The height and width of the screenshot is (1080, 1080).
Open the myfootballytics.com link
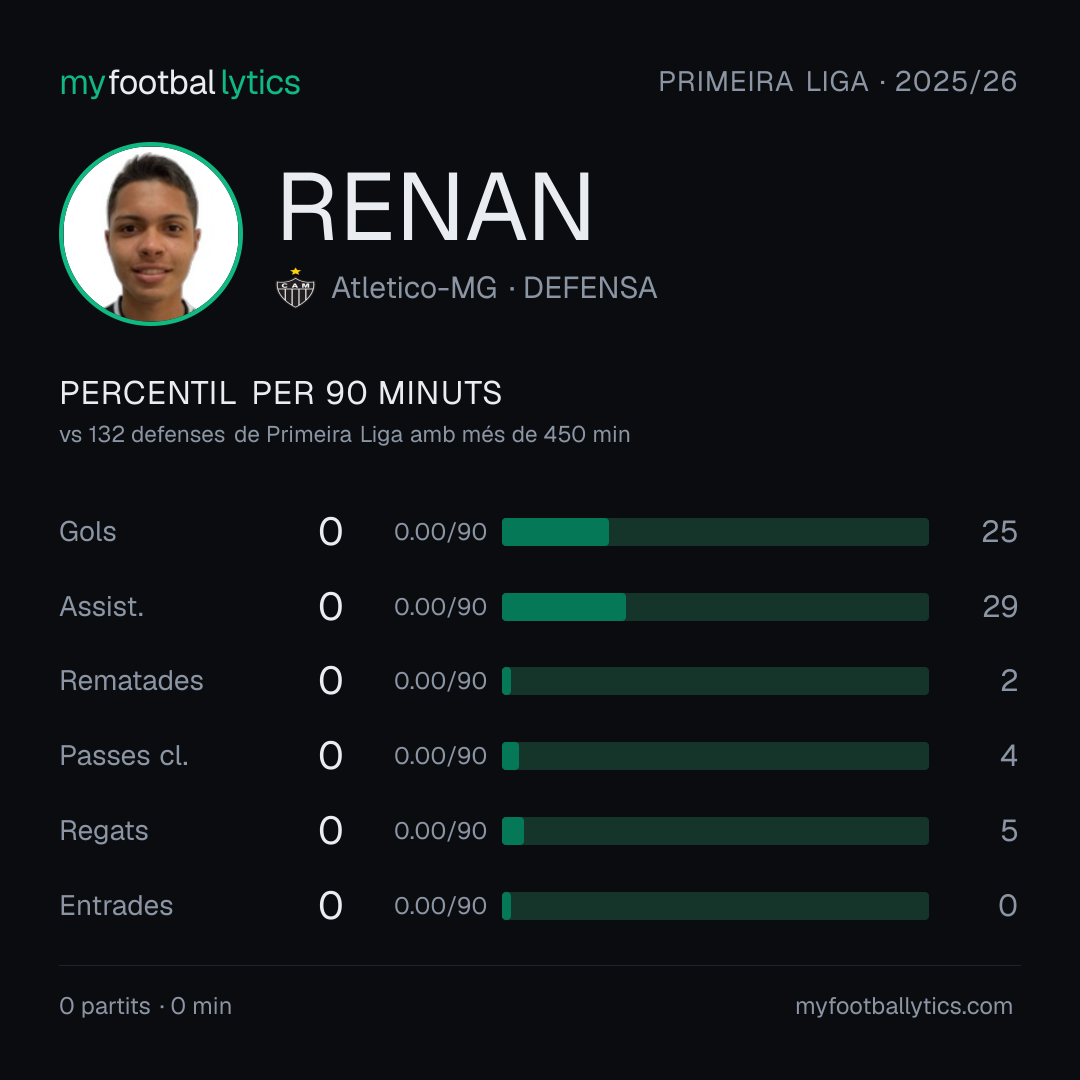904,1006
